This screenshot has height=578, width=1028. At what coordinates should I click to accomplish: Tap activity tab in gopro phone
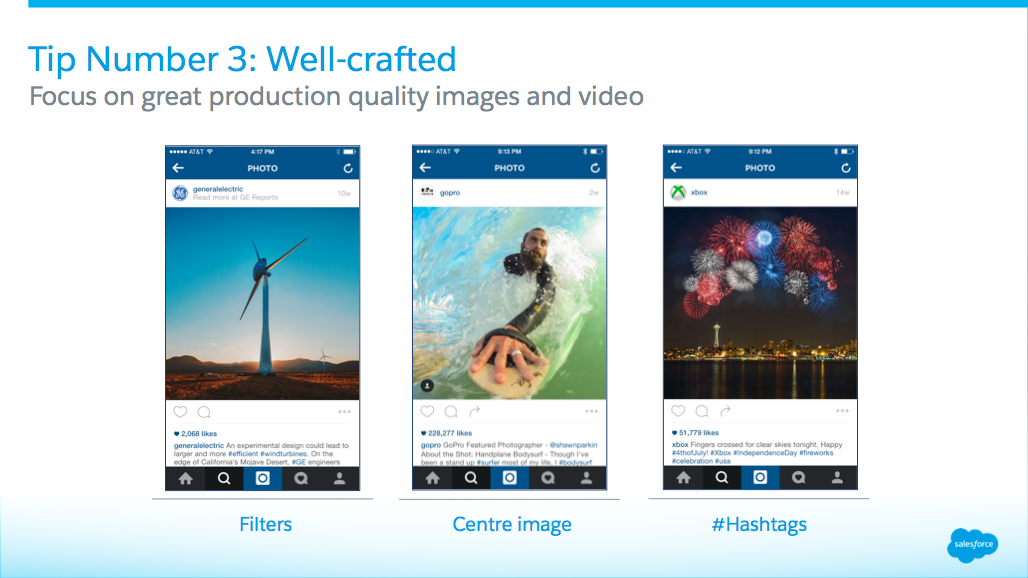[x=548, y=478]
